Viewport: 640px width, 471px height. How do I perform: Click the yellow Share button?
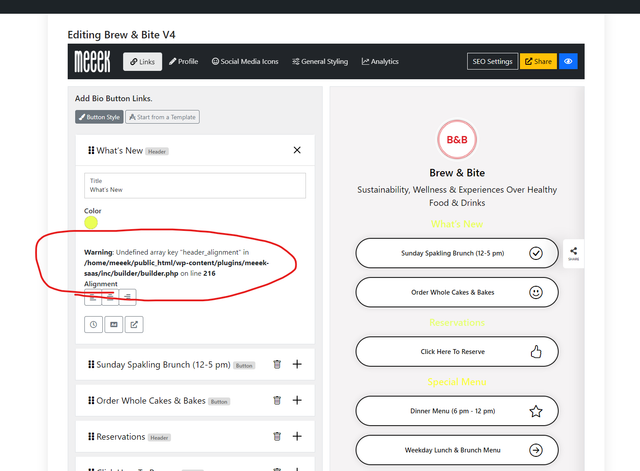[538, 62]
